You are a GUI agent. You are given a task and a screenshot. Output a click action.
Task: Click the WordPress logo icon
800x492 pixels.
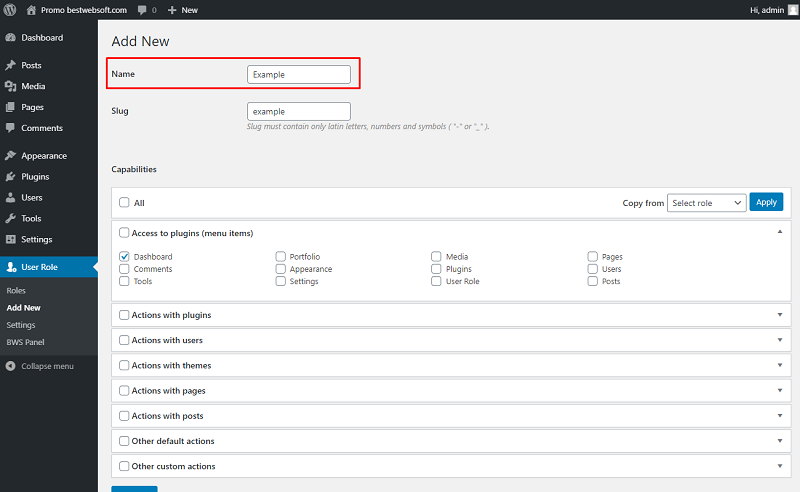pyautogui.click(x=10, y=10)
